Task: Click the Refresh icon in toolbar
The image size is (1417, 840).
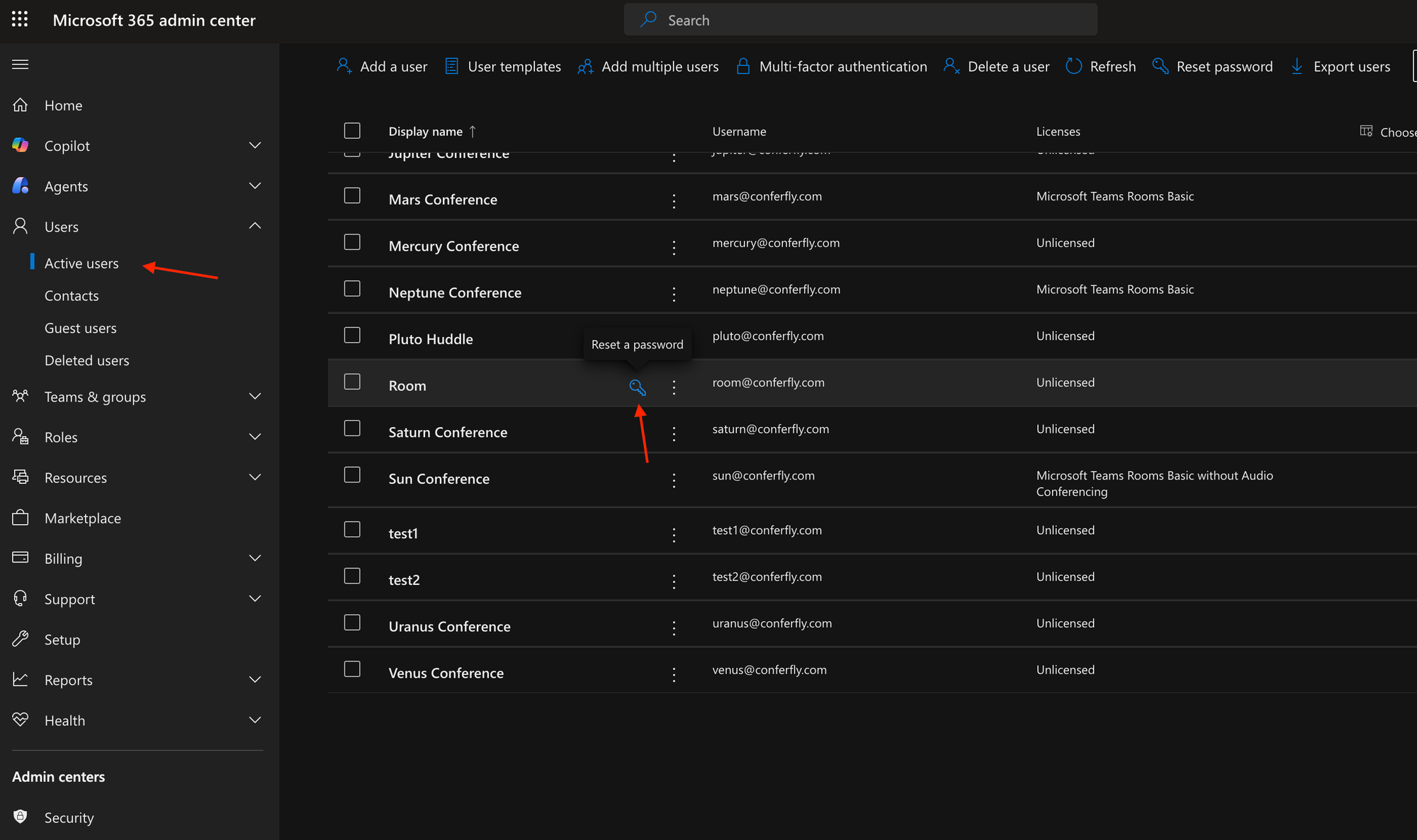Action: tap(1074, 67)
